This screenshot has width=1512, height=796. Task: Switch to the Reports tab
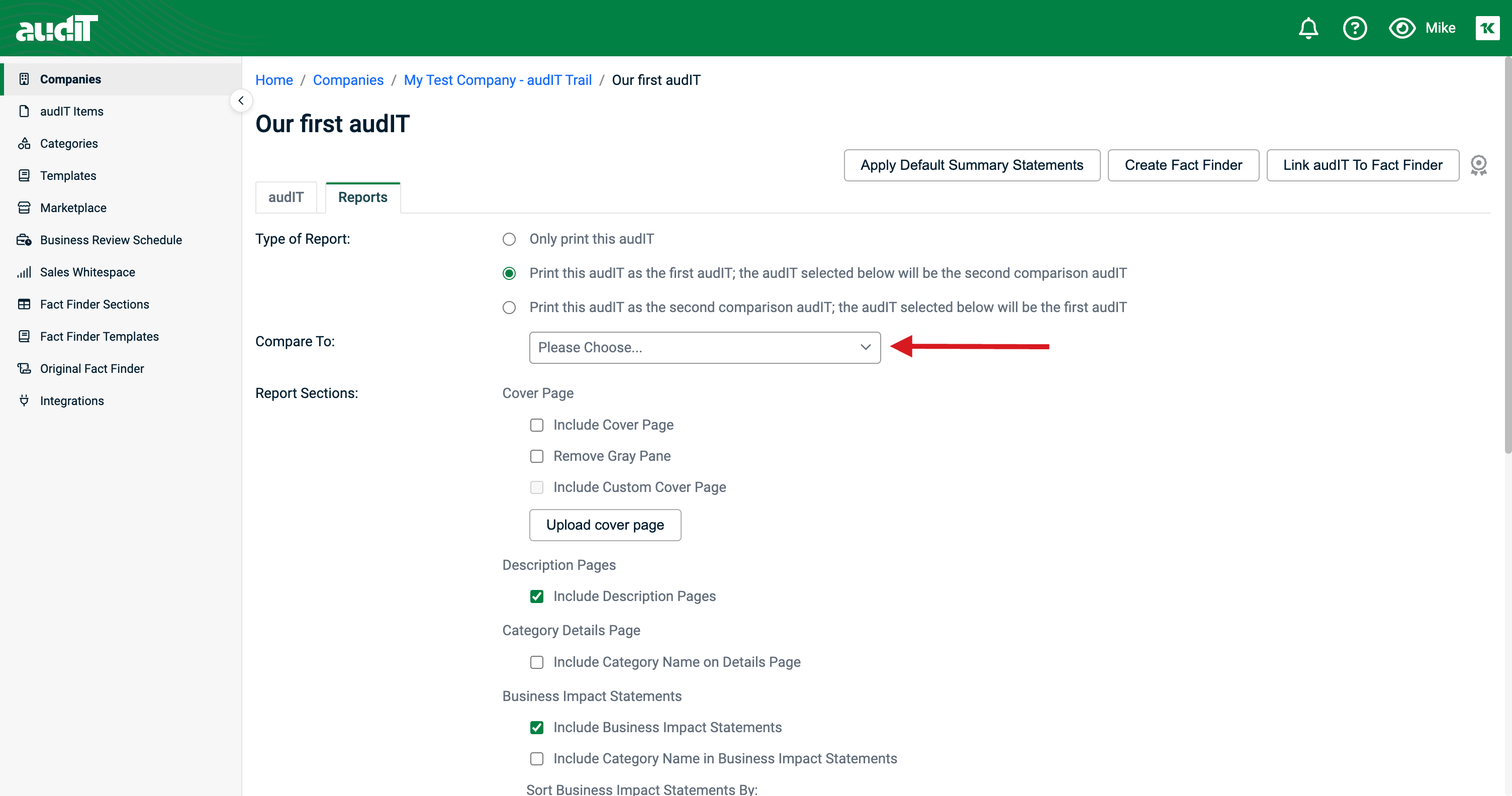pyautogui.click(x=363, y=197)
